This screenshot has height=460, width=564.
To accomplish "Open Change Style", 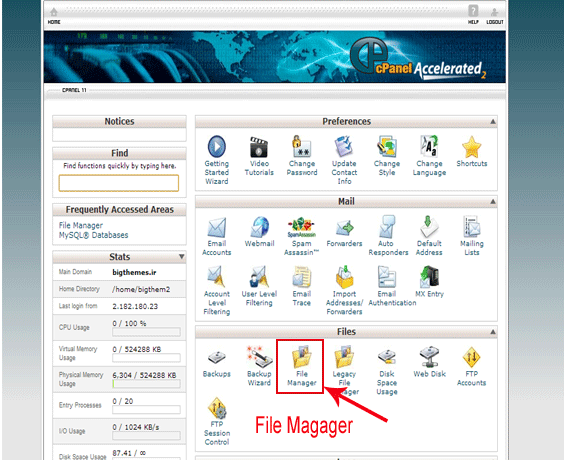I will pyautogui.click(x=387, y=155).
